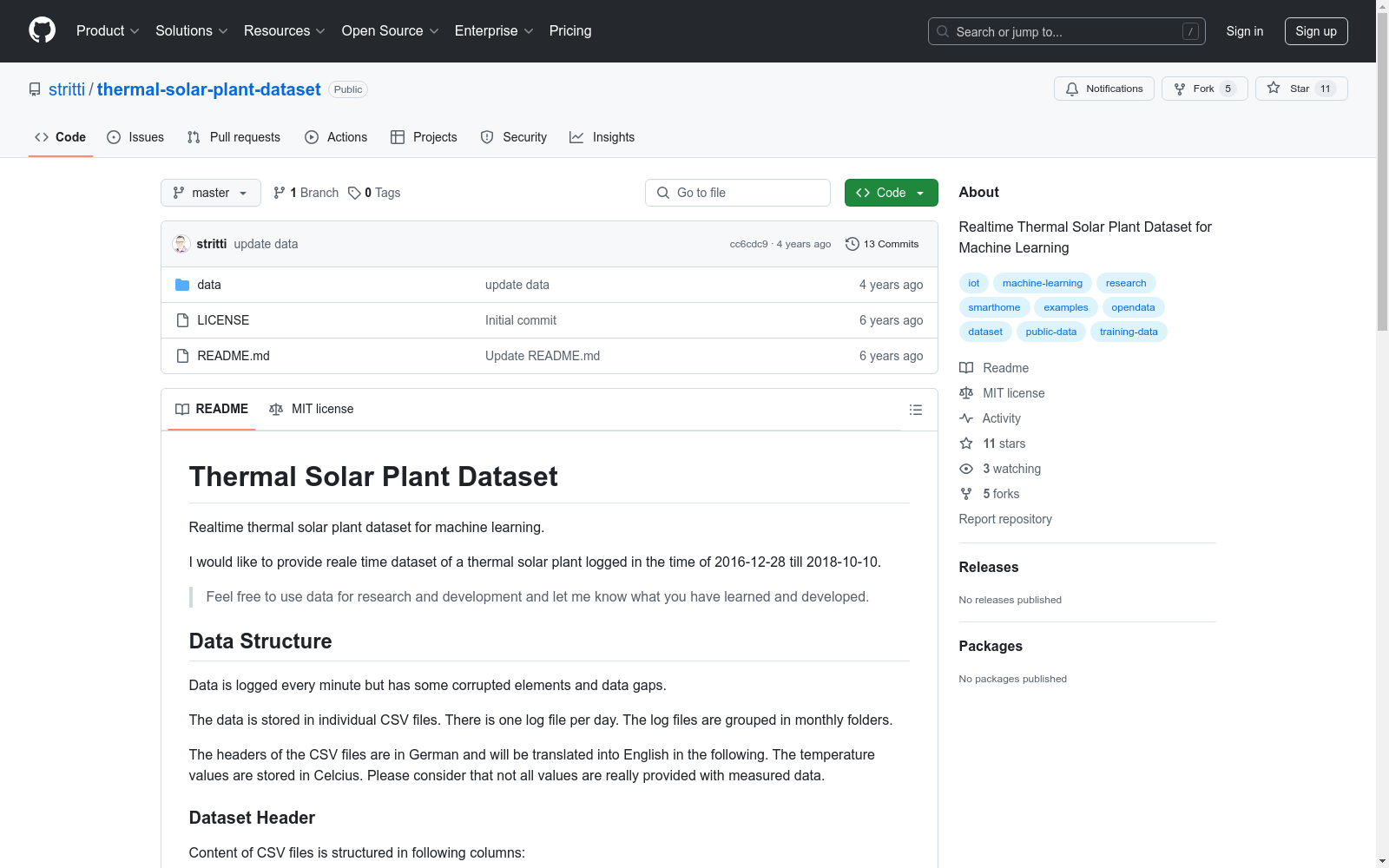The height and width of the screenshot is (868, 1389).
Task: Switch to the Pull requests tab
Action: pyautogui.click(x=234, y=137)
